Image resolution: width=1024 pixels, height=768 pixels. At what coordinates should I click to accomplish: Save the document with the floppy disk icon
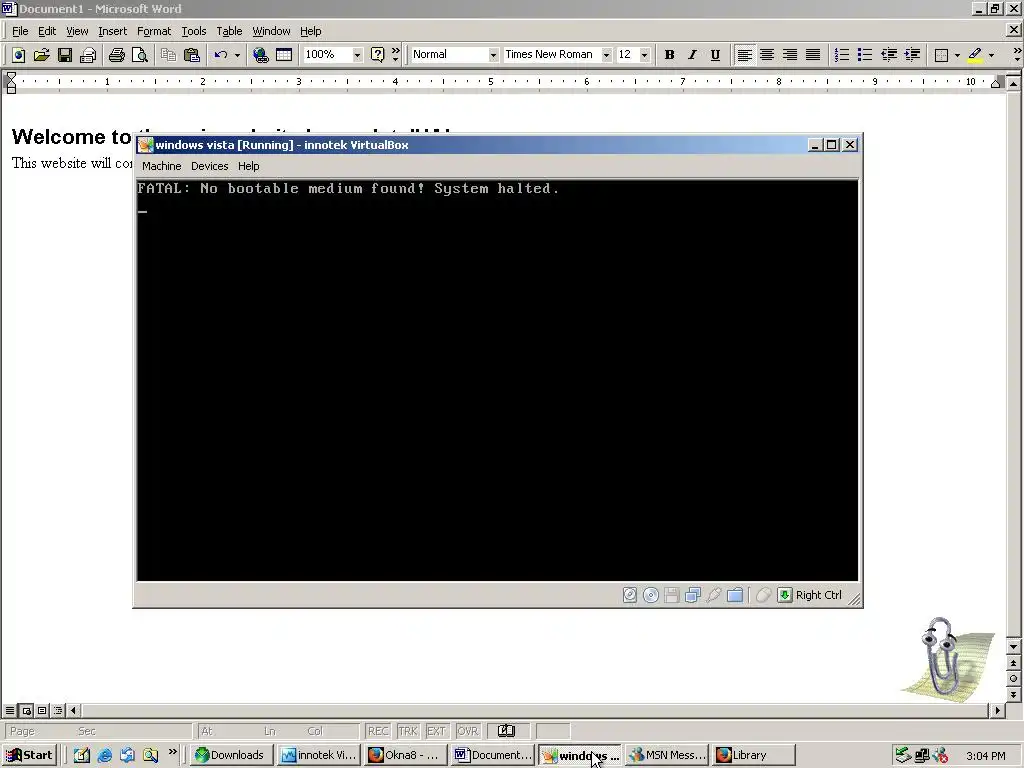(x=65, y=55)
